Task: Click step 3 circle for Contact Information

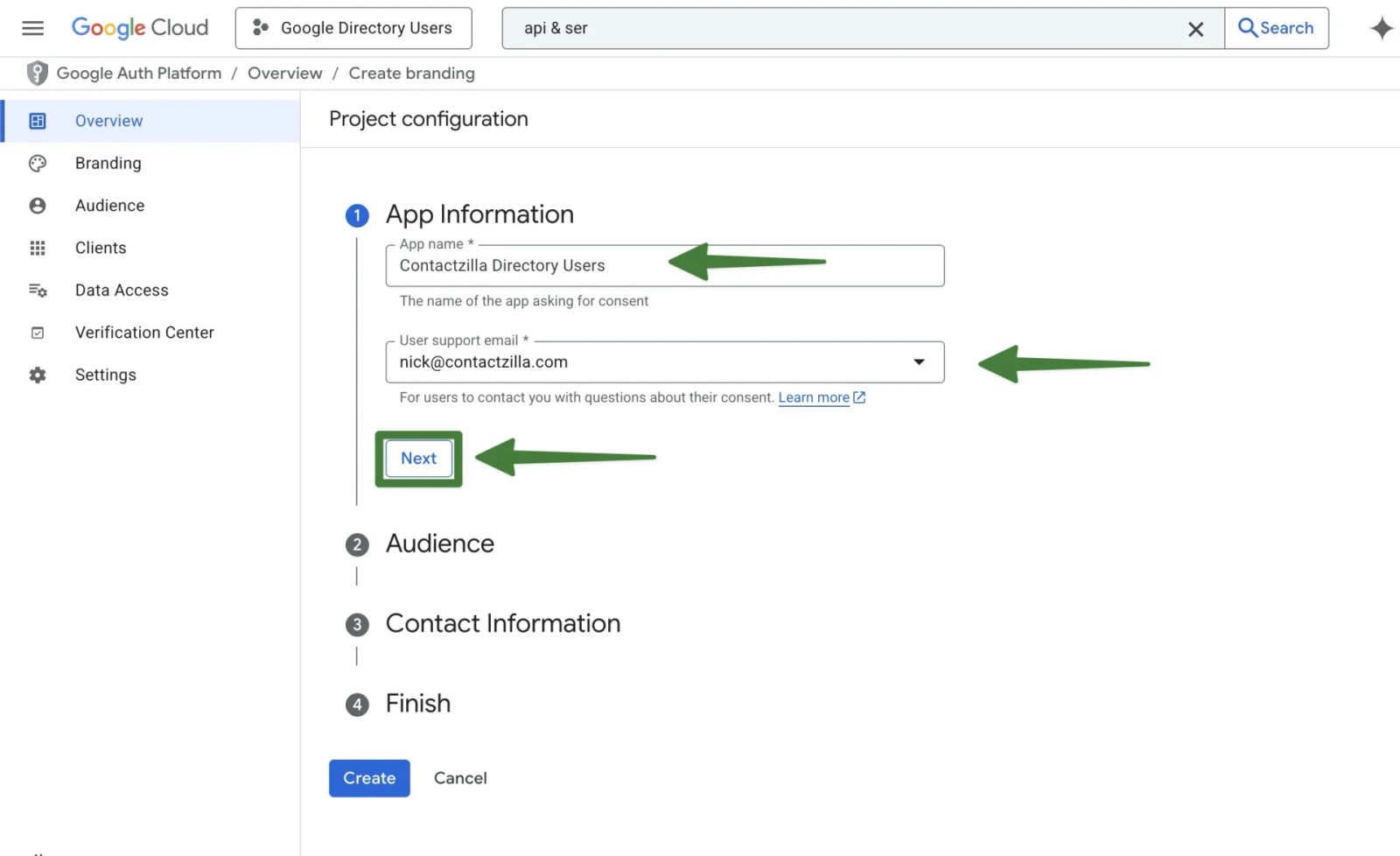Action: 357,625
